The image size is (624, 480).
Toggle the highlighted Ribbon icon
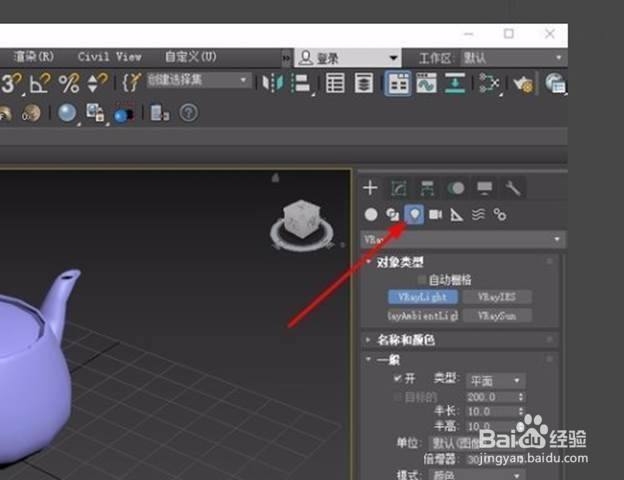coord(398,83)
